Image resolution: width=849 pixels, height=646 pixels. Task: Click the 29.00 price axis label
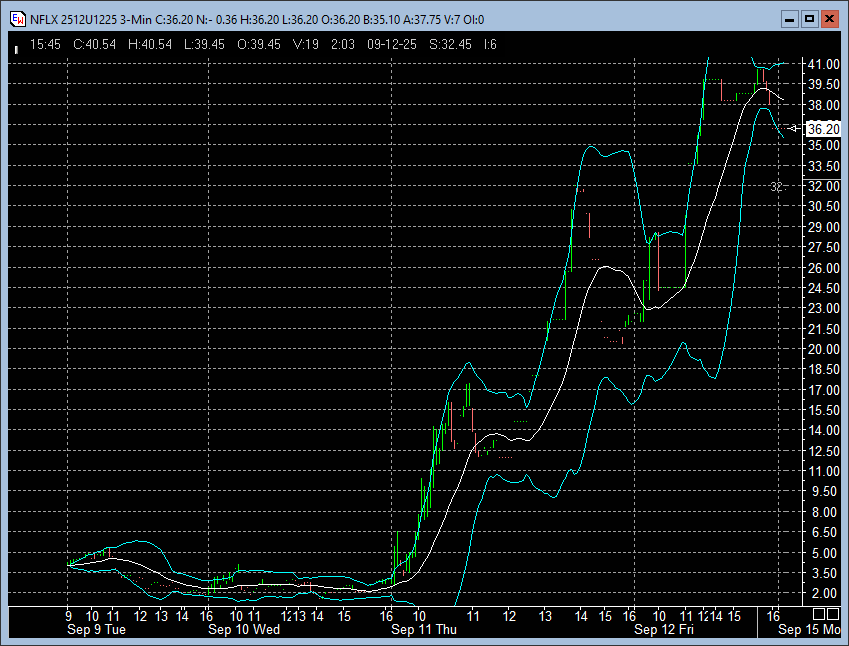[824, 227]
